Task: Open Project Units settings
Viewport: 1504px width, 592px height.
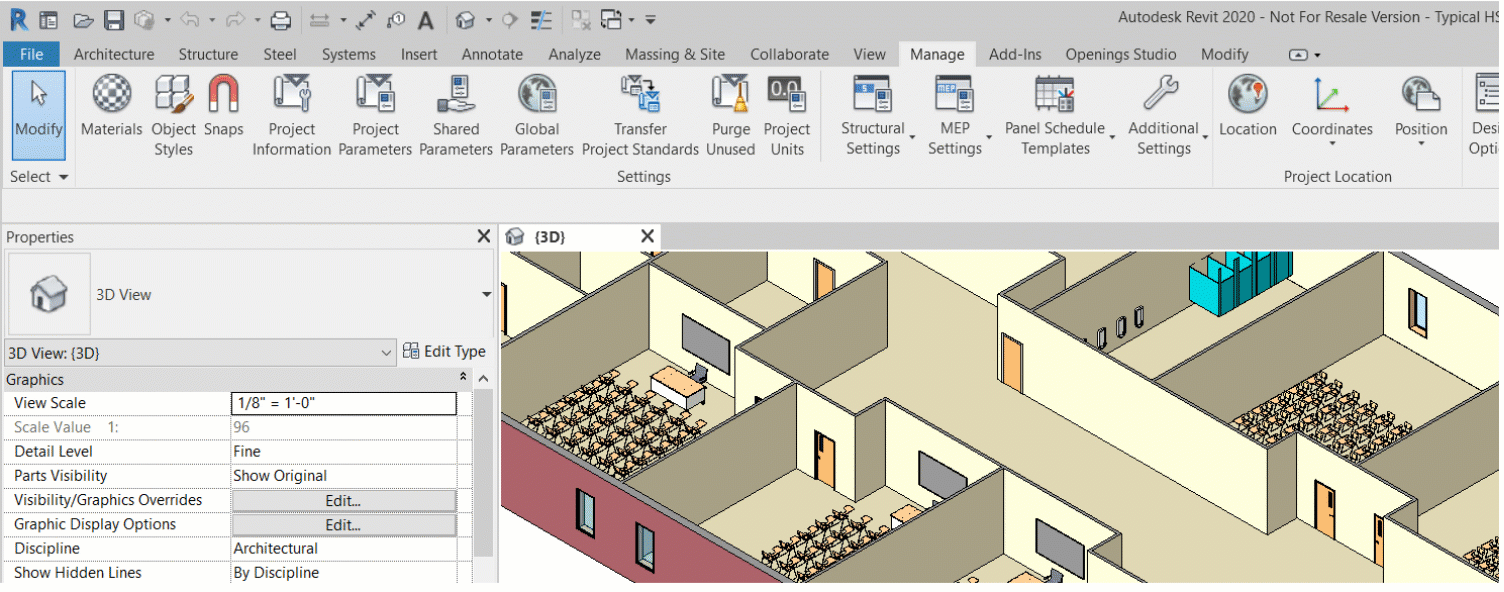Action: pos(787,104)
